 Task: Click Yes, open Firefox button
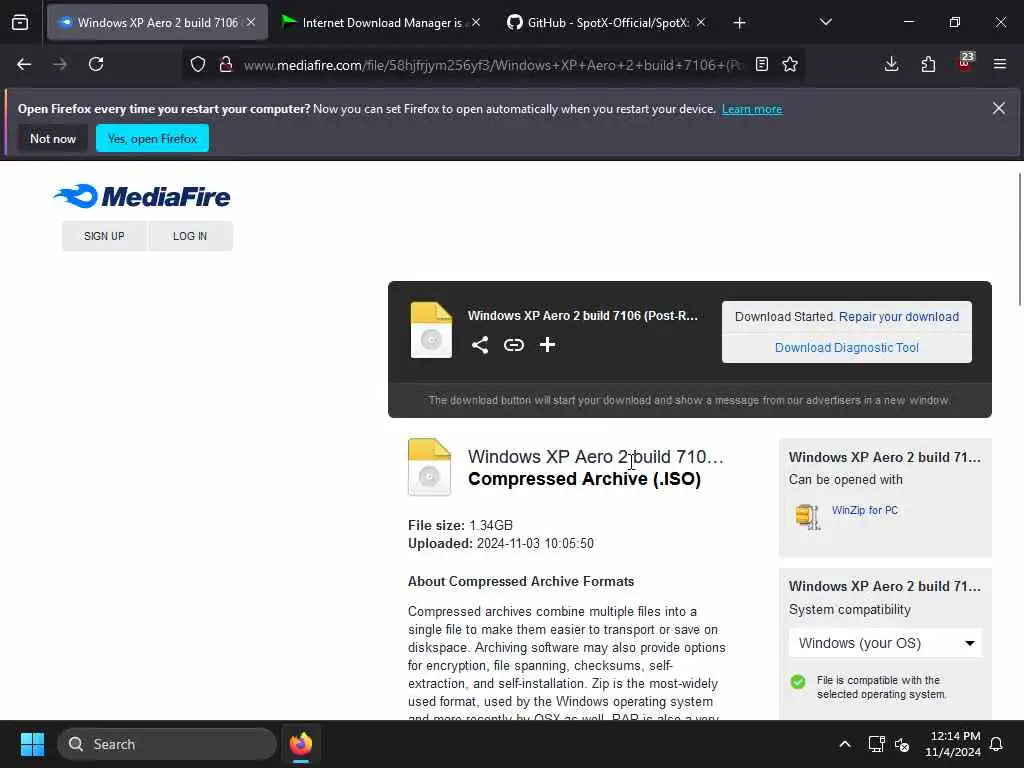[x=152, y=138]
